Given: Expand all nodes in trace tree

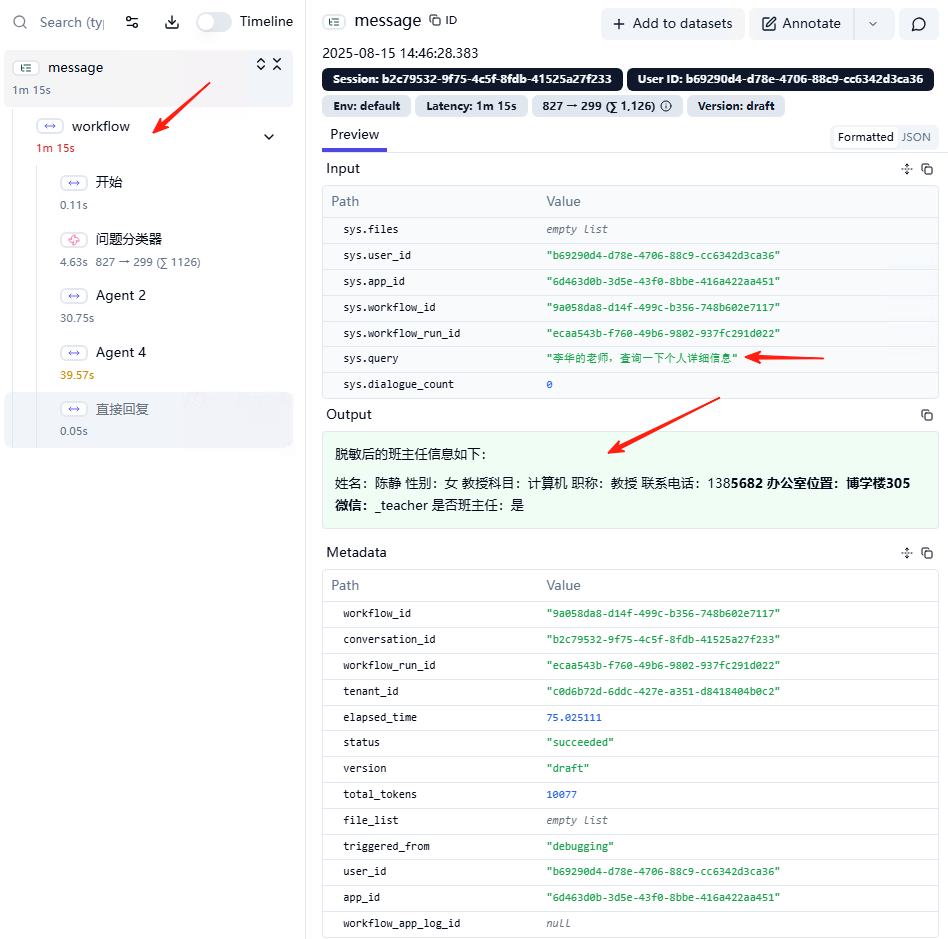Looking at the screenshot, I should [261, 64].
